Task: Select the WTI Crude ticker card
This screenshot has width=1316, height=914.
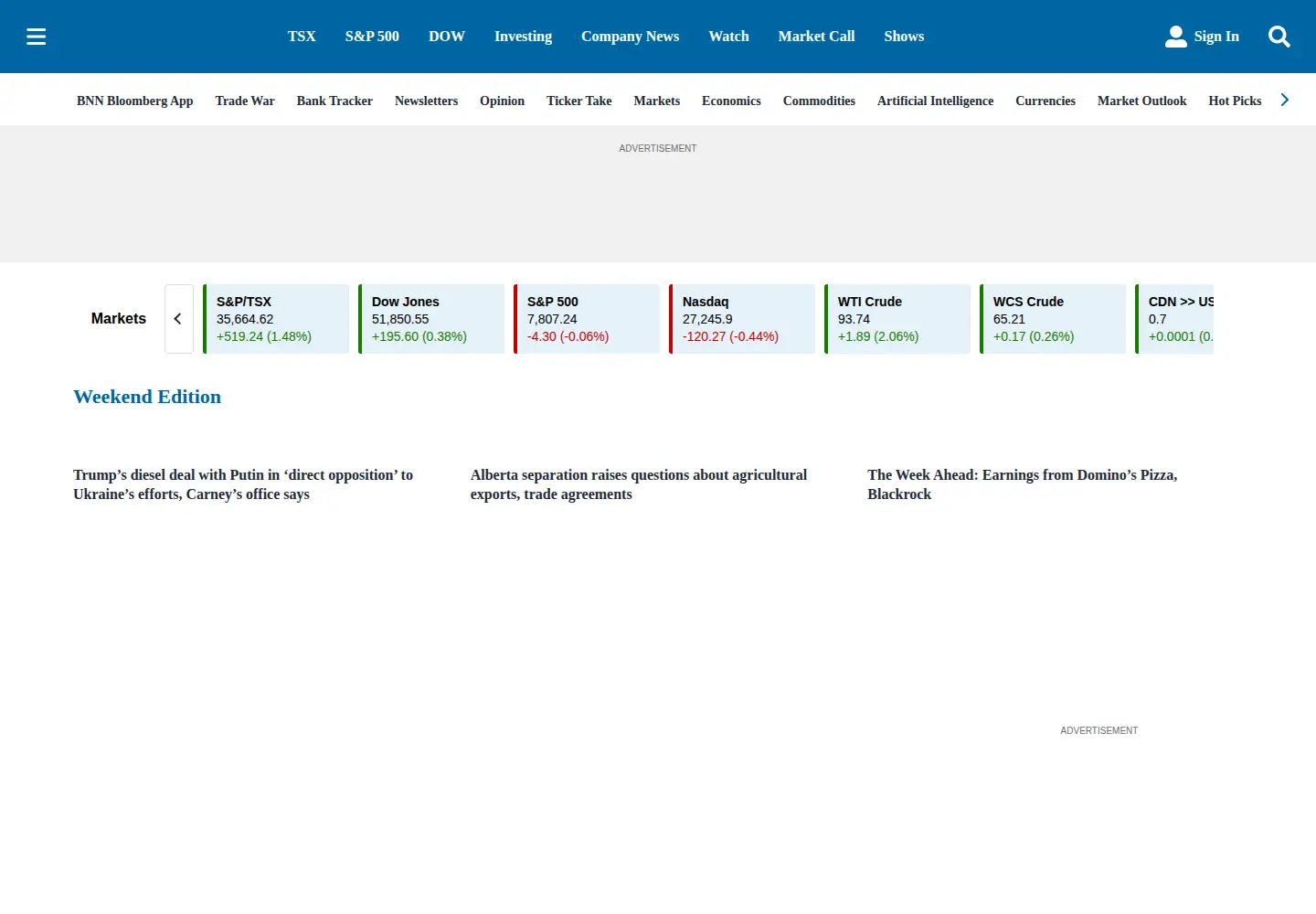Action: 897,319
